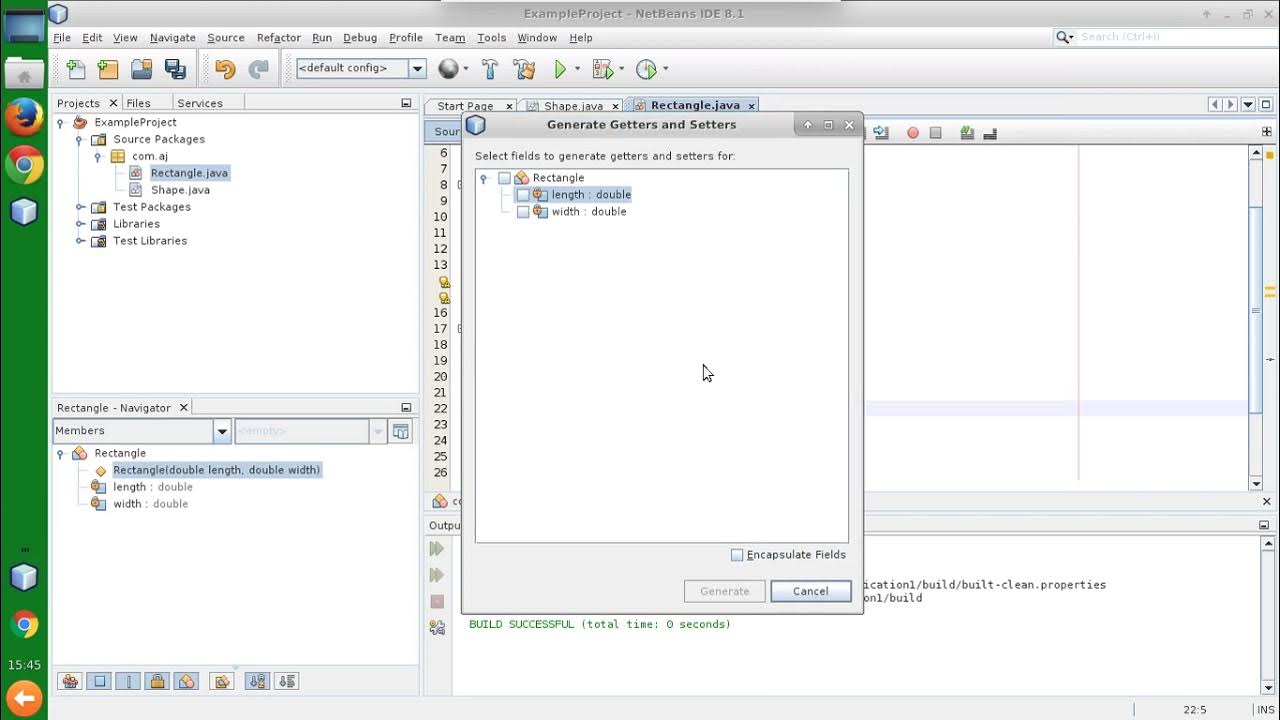Expand the Test Libraries node
Screen dimensions: 1280x720
pyautogui.click(x=80, y=241)
